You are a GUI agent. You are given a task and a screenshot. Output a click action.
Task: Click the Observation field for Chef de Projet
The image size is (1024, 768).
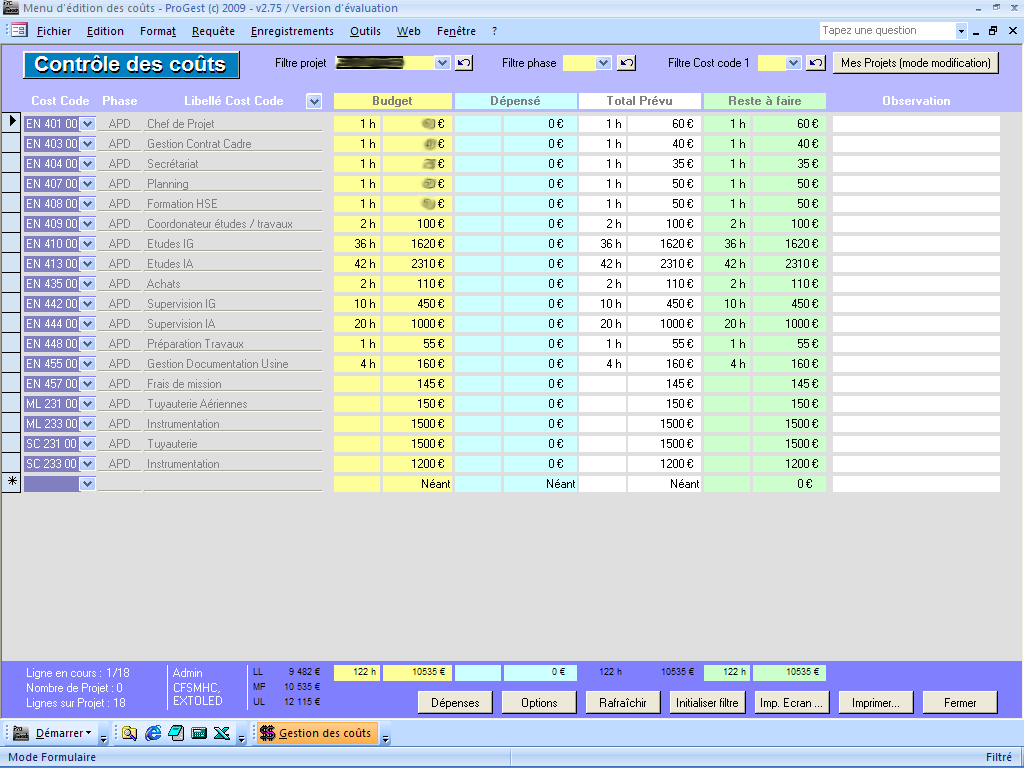916,123
